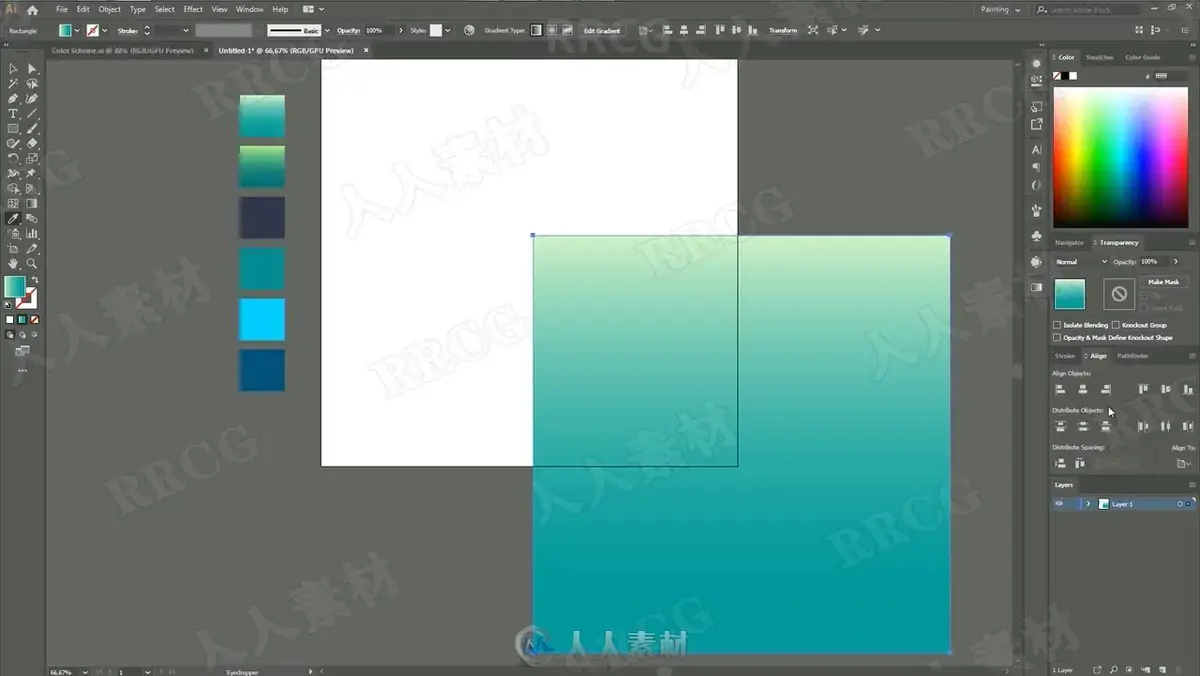Open the Painting workspace dropdown
1200x676 pixels.
click(x=1000, y=9)
